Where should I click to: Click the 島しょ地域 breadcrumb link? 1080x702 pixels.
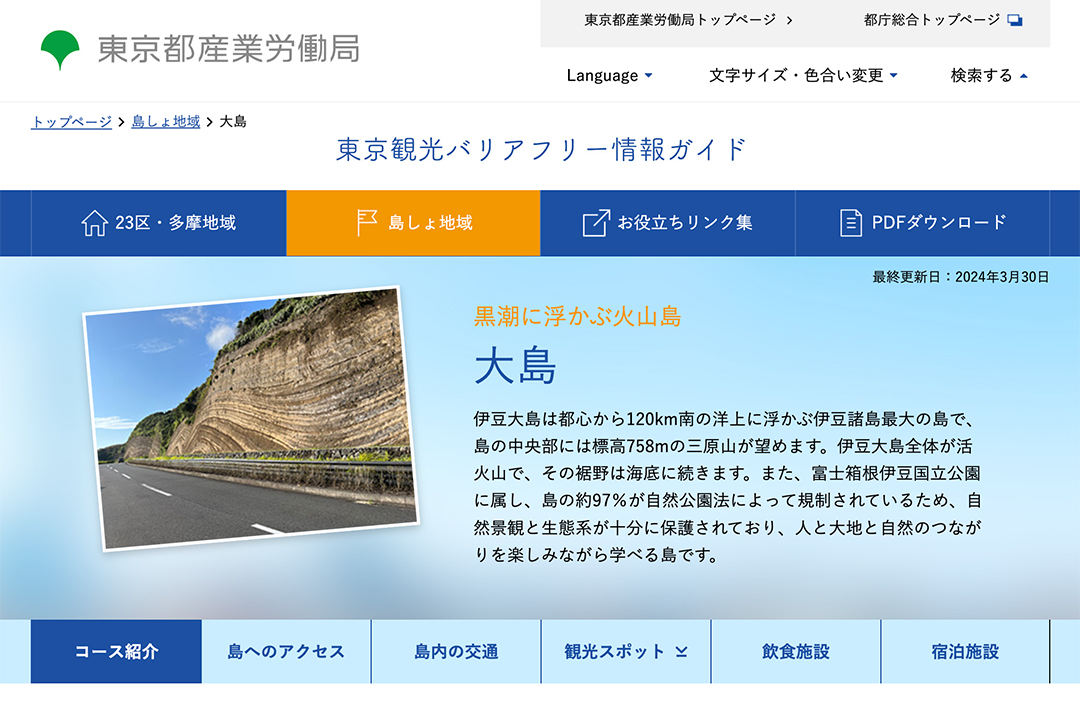click(166, 122)
